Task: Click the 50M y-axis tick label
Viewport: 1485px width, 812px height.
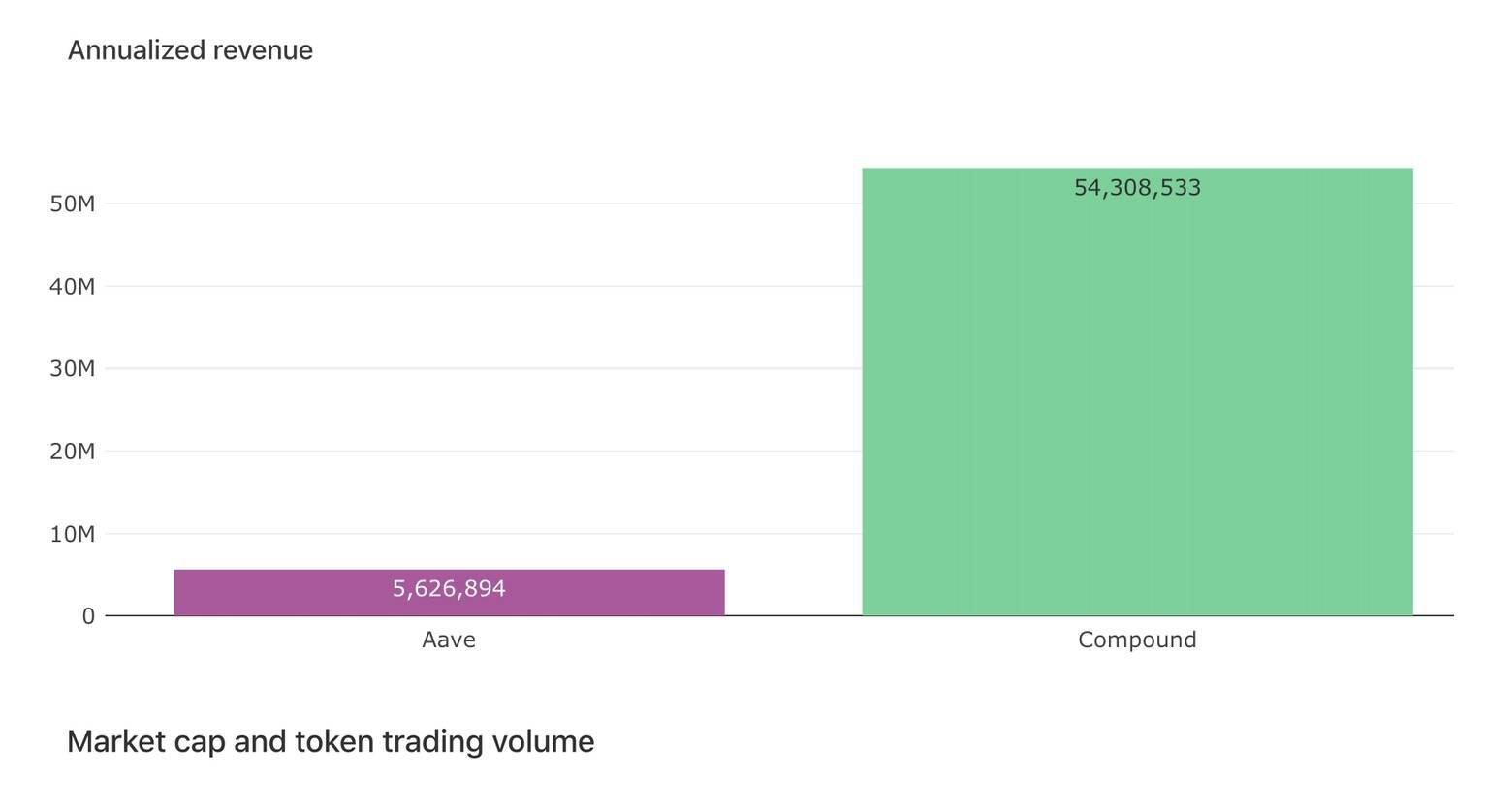Action: point(73,203)
